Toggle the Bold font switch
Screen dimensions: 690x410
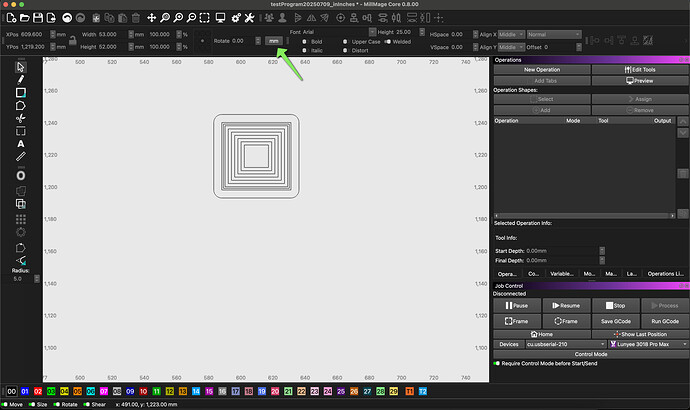coord(304,42)
